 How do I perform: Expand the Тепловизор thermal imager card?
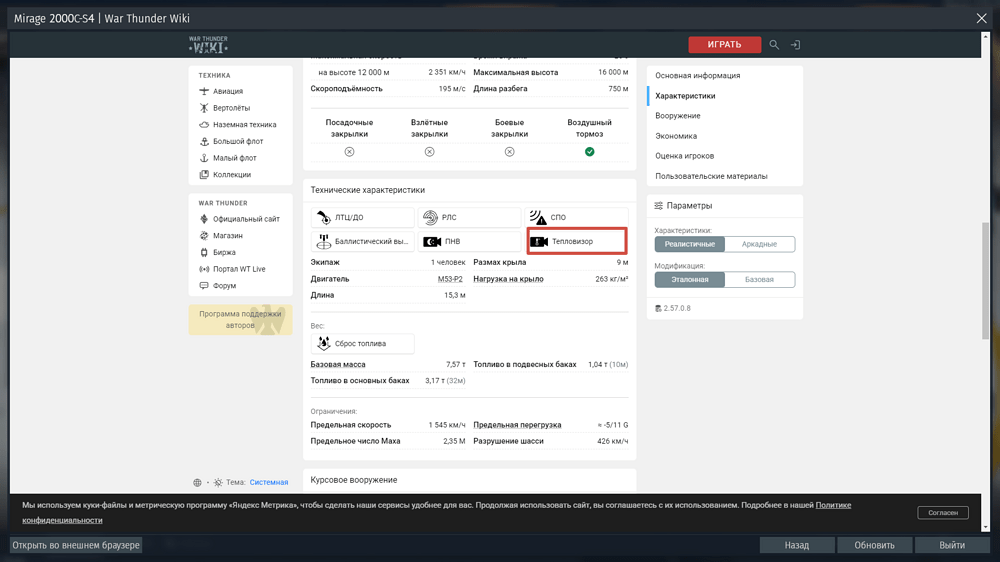tap(577, 241)
